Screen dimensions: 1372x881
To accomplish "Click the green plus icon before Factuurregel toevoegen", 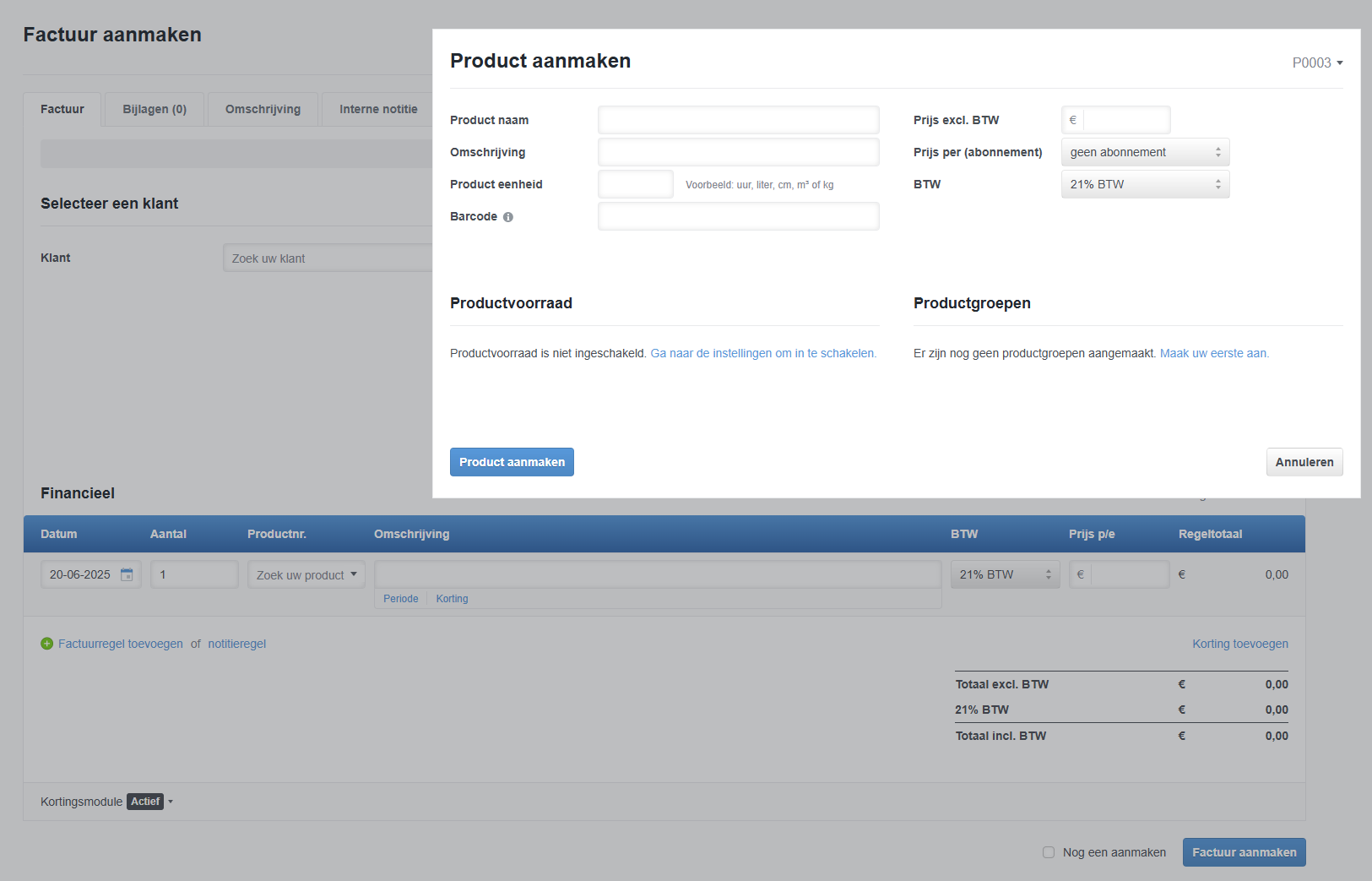I will pos(46,644).
